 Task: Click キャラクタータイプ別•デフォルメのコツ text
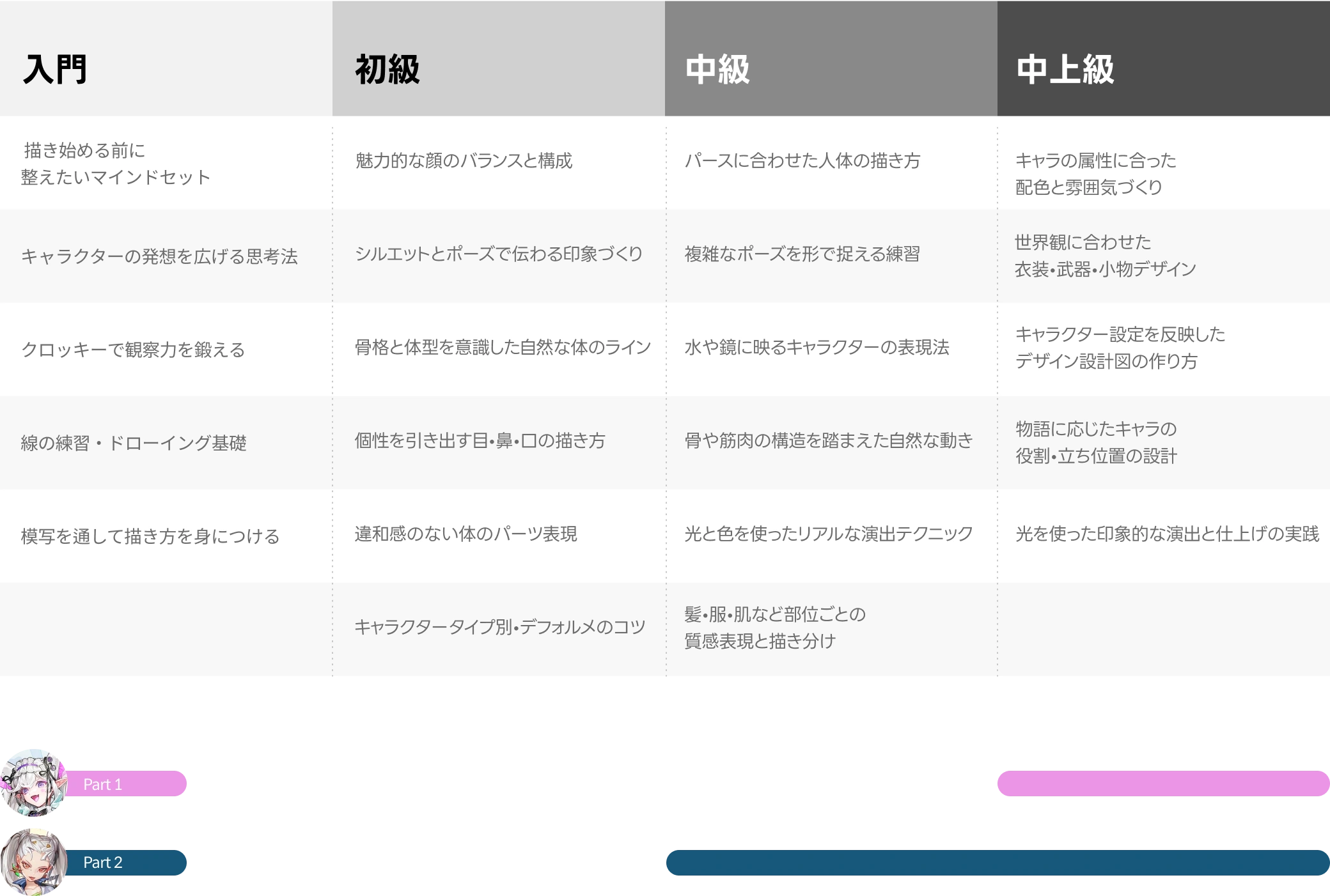[500, 627]
